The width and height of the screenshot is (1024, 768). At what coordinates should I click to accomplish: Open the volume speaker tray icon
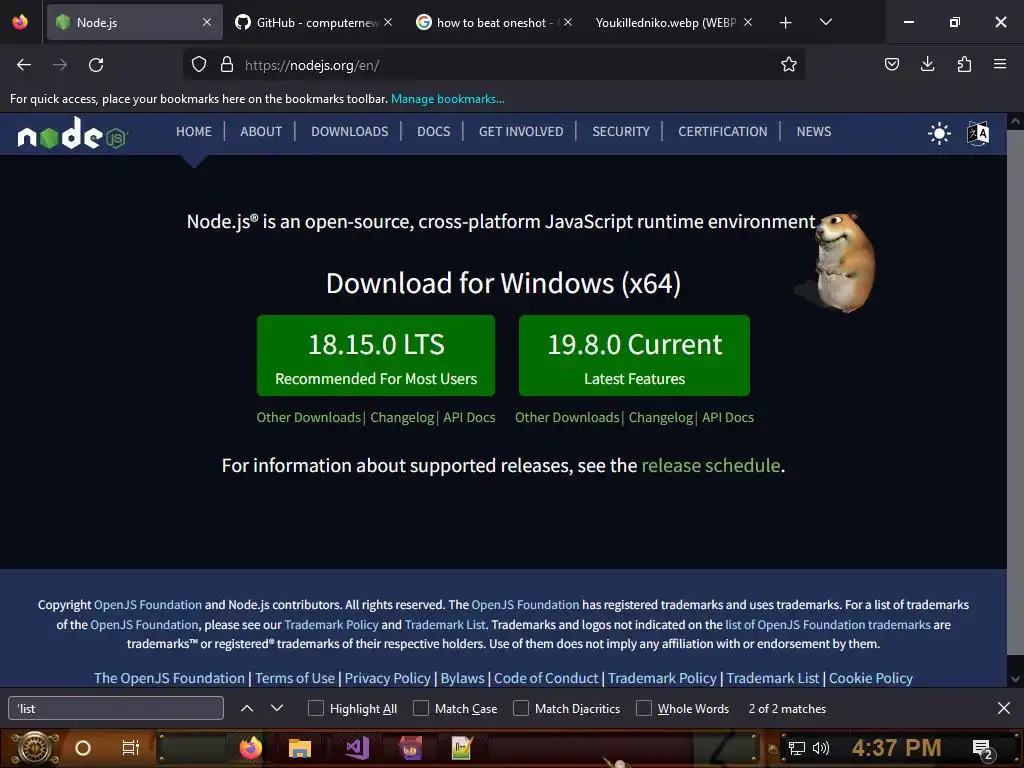pos(821,748)
